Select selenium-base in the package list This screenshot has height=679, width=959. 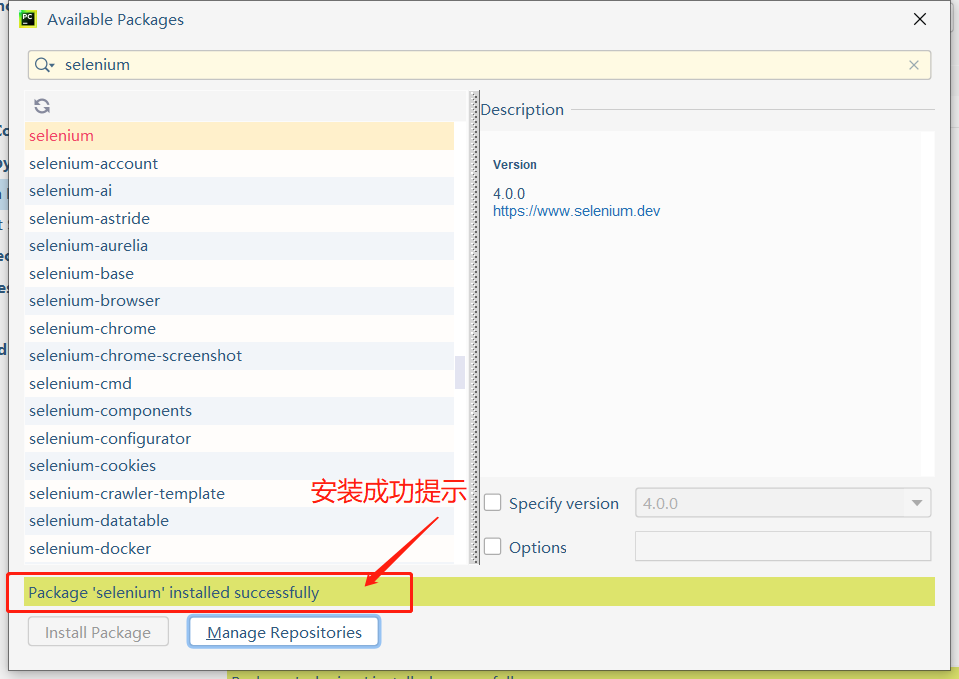(239, 273)
